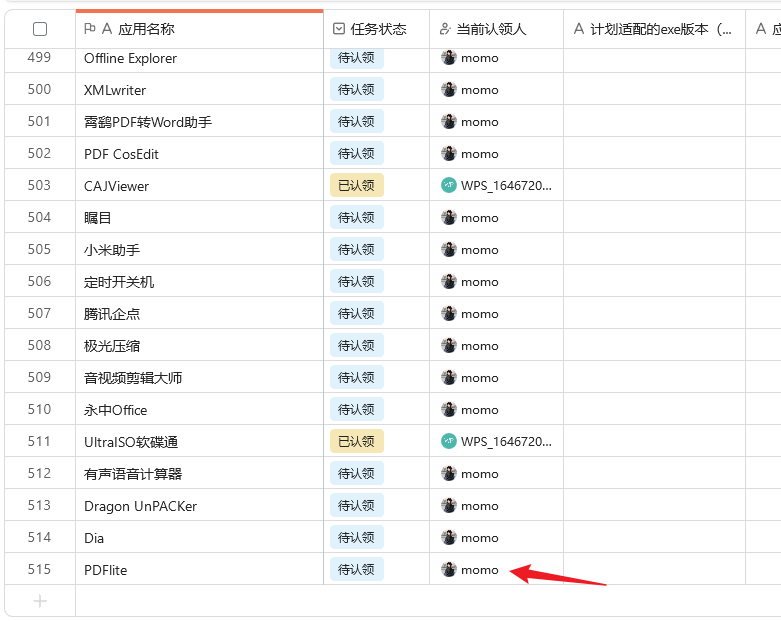Screen dimensions: 781x621
Task: Add a new row with the plus icon
Action: coord(40,601)
